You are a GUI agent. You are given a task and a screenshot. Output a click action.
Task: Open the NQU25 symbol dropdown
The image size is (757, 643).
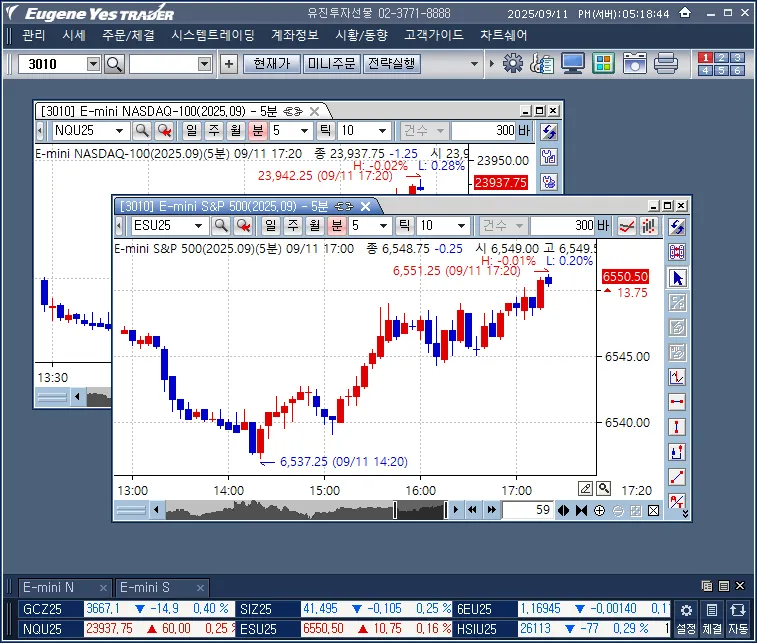tap(119, 130)
